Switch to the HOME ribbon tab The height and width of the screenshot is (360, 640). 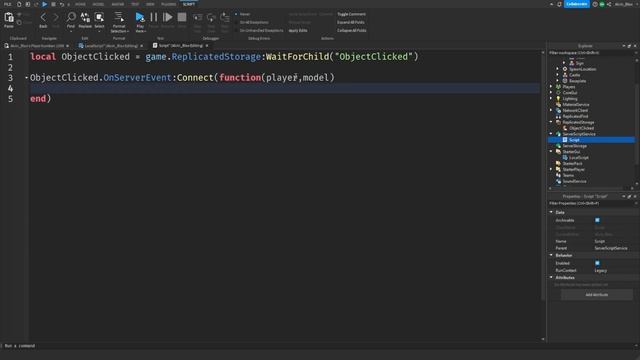coord(80,4)
